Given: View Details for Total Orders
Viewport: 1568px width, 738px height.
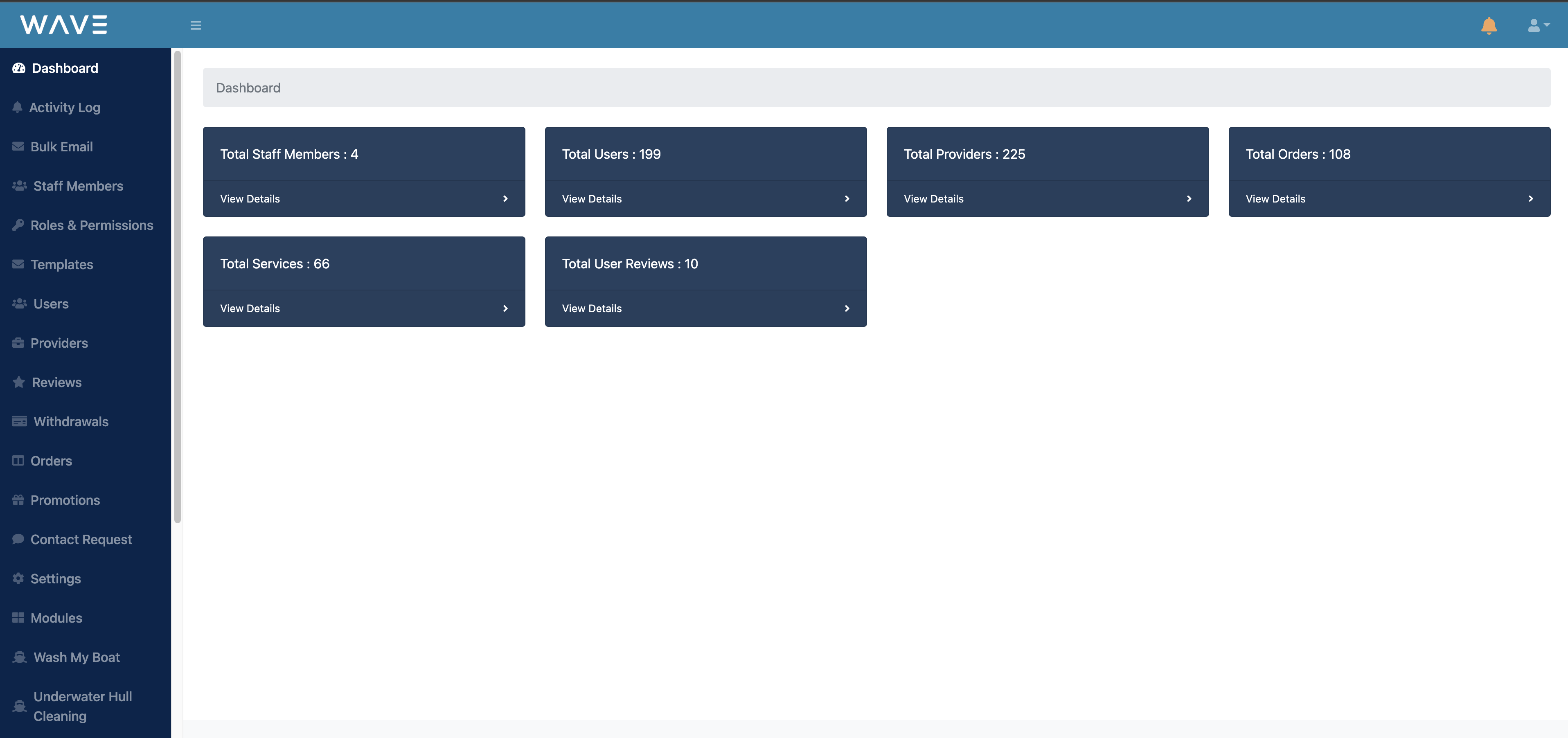Looking at the screenshot, I should point(1275,199).
